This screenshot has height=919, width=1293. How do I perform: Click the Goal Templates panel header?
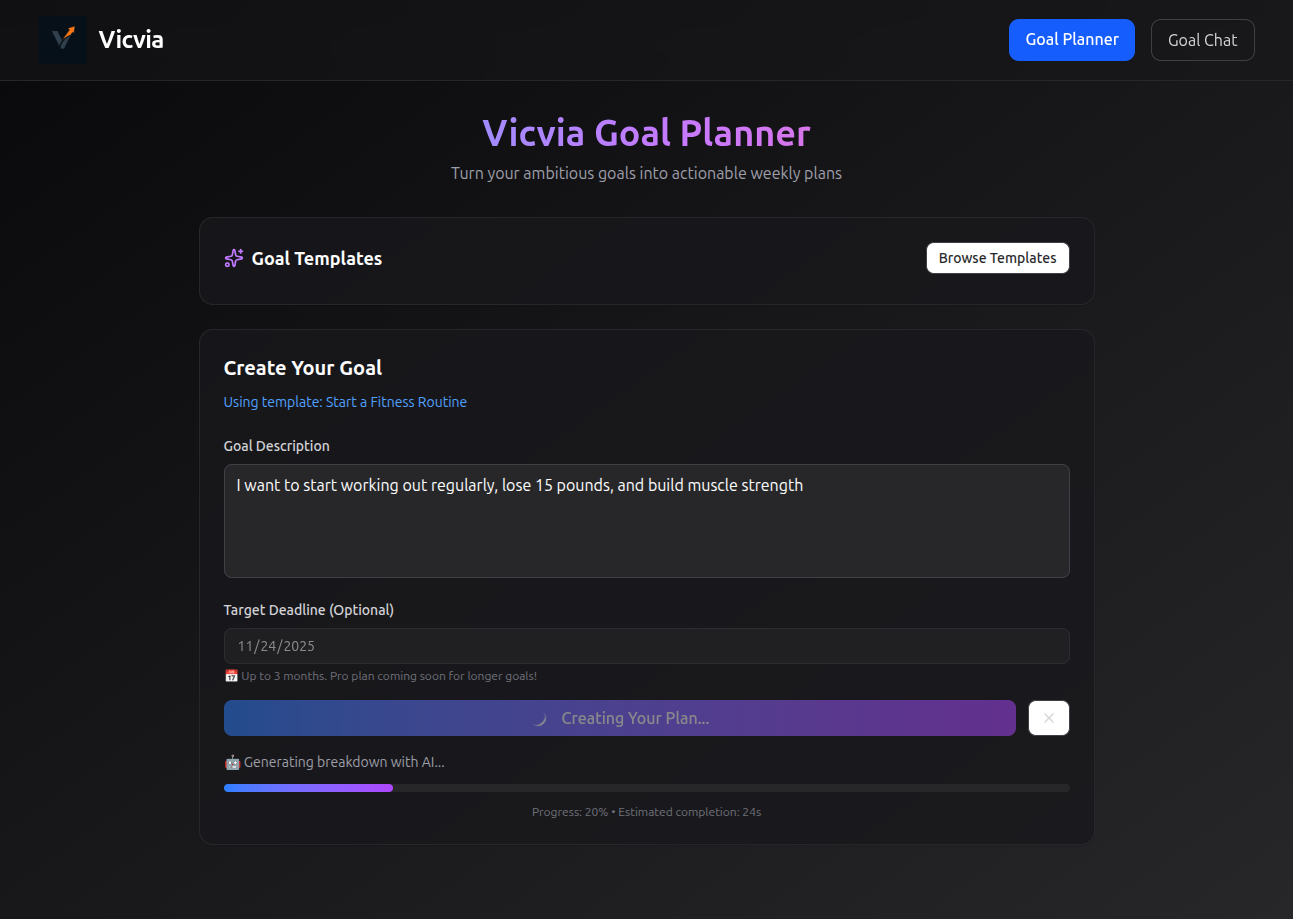click(x=316, y=258)
